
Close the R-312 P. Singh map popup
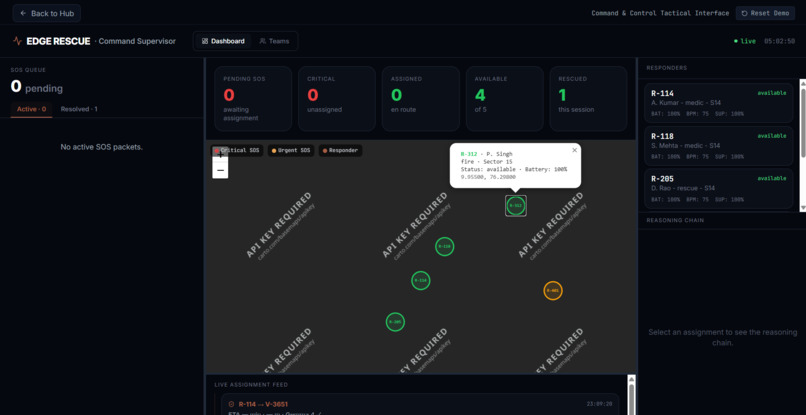click(575, 150)
